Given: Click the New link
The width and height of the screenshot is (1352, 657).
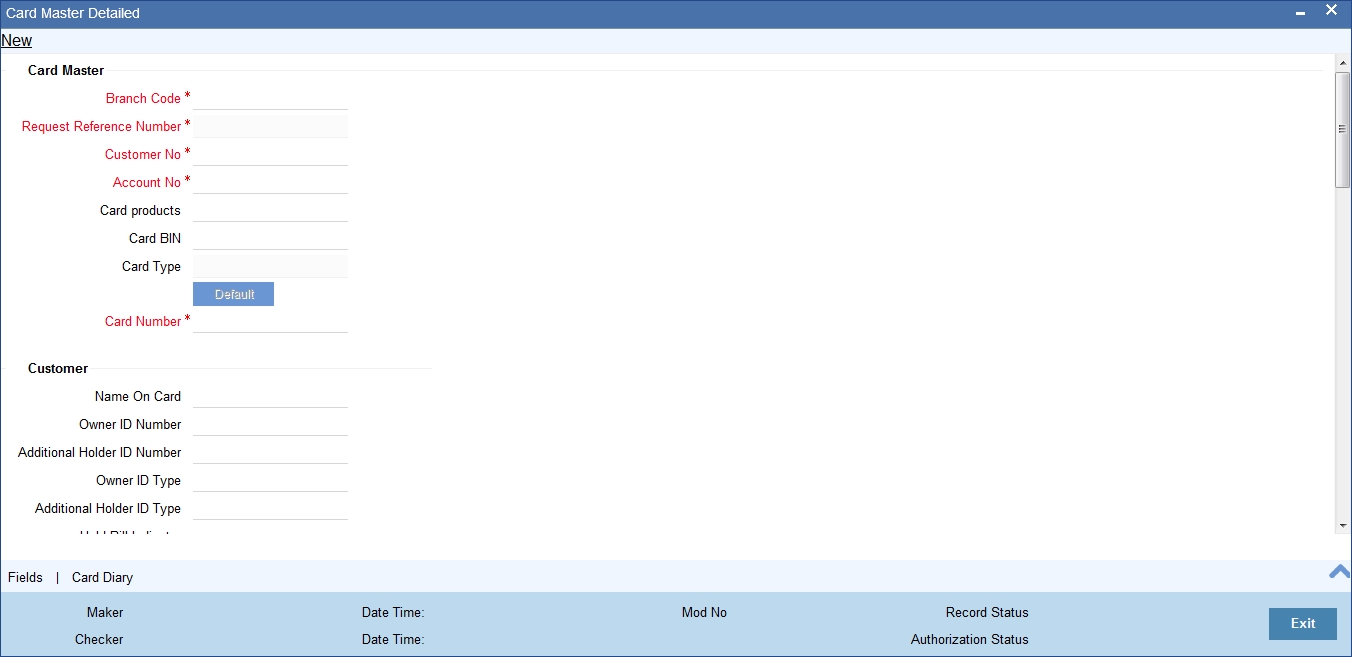Looking at the screenshot, I should pyautogui.click(x=17, y=41).
